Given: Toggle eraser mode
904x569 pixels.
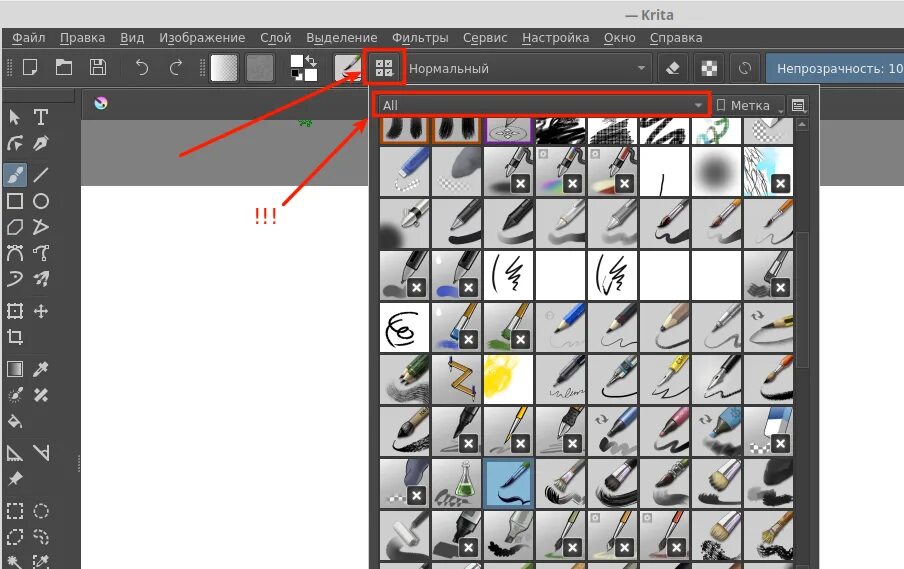Looking at the screenshot, I should [x=673, y=68].
